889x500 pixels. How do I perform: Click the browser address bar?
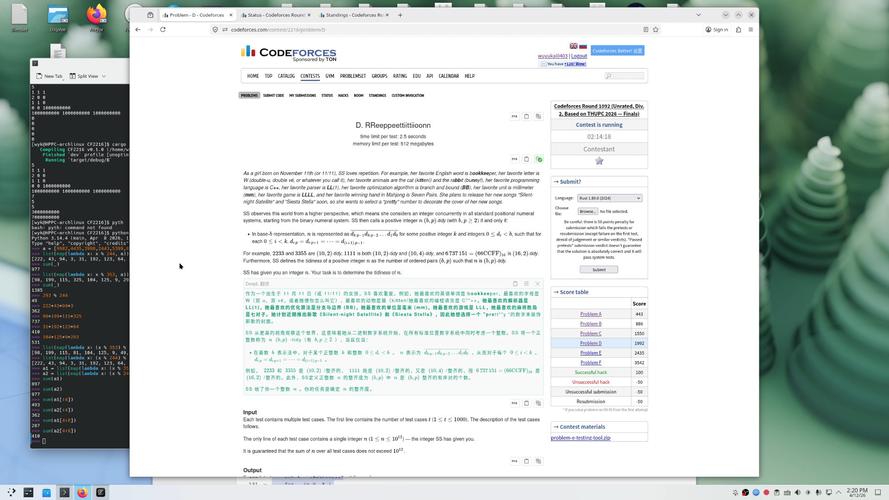pyautogui.click(x=434, y=29)
